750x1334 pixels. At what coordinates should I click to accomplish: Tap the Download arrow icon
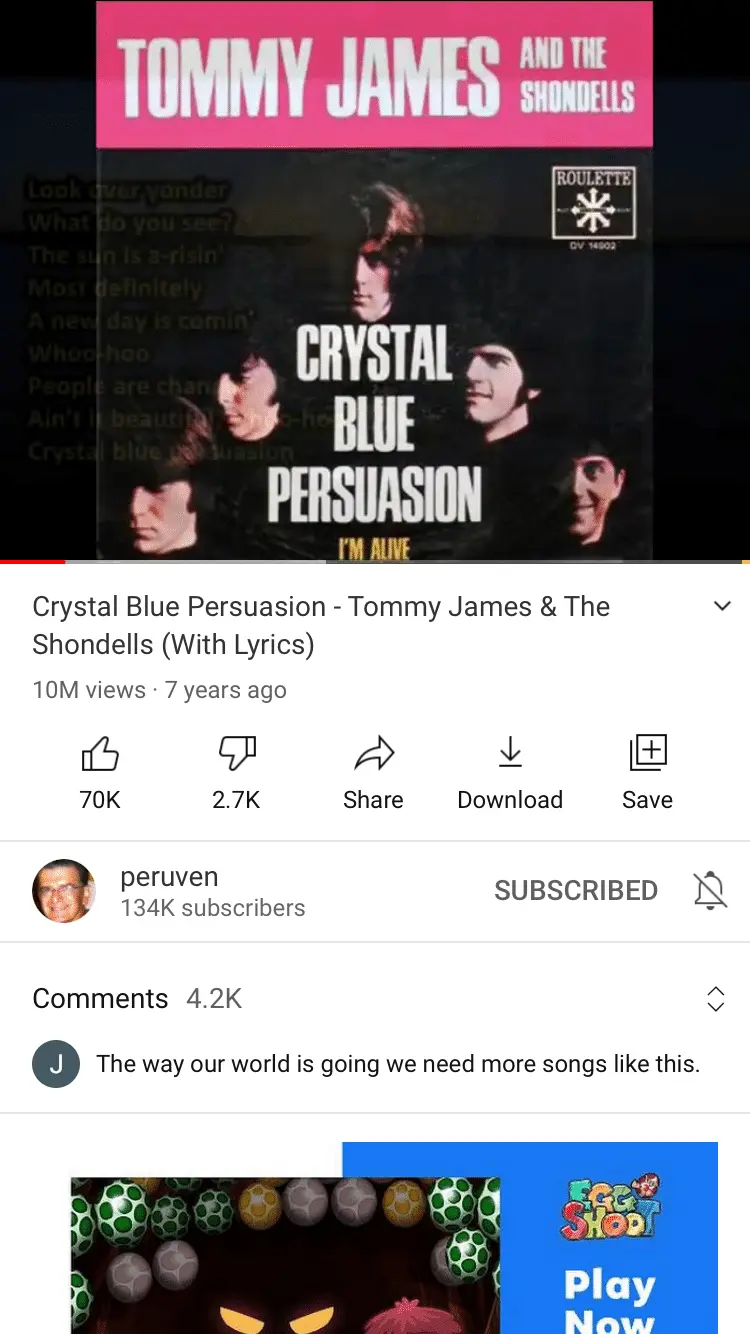coord(510,753)
